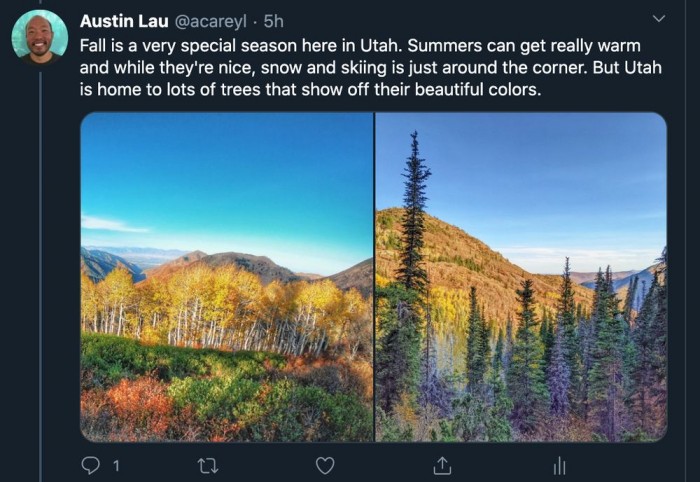Click the reply speech bubble icon
The image size is (700, 482).
[91, 465]
